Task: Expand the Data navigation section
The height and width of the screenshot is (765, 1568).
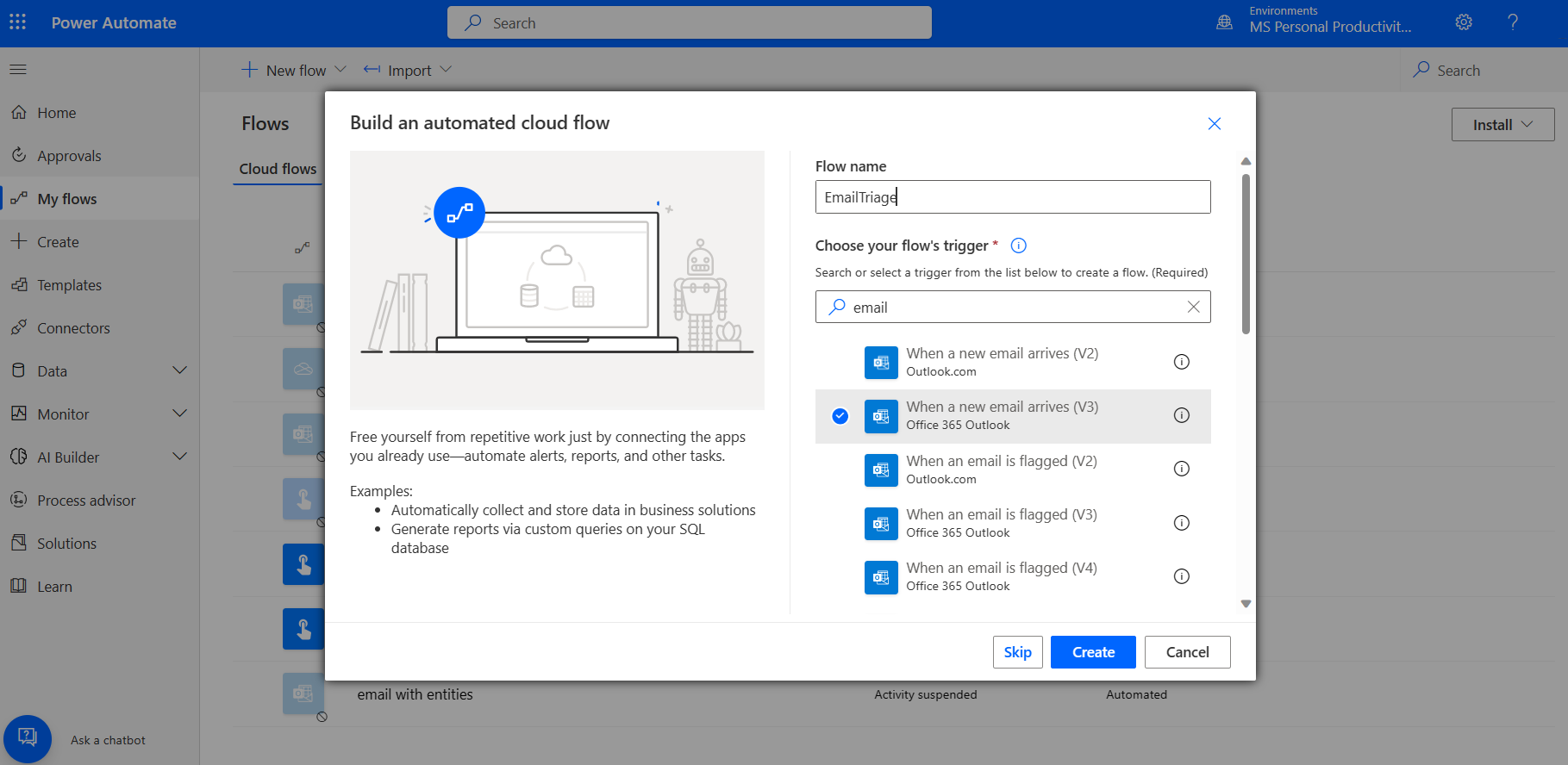Action: [179, 371]
